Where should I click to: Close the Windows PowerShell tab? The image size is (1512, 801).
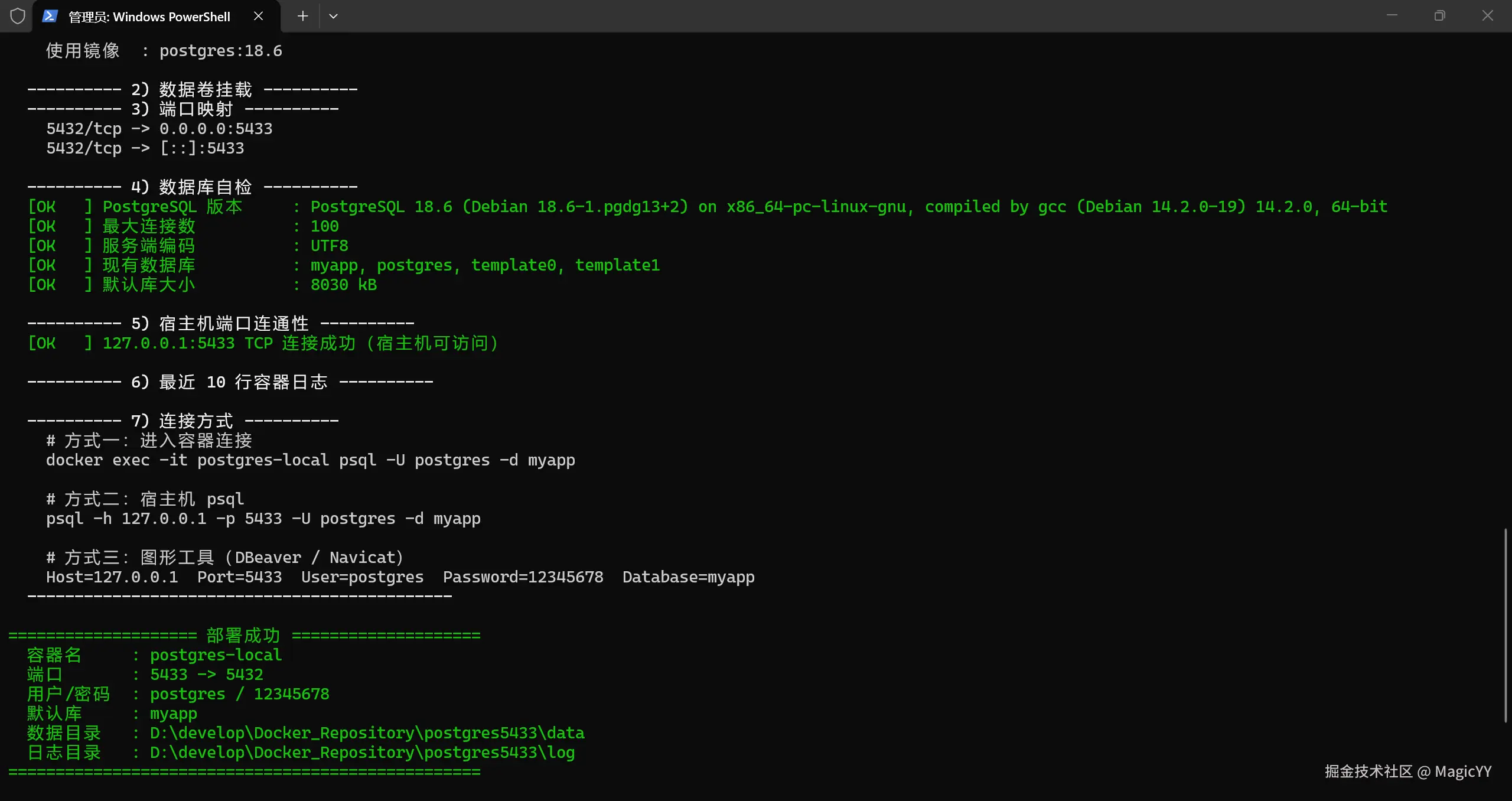[x=258, y=16]
